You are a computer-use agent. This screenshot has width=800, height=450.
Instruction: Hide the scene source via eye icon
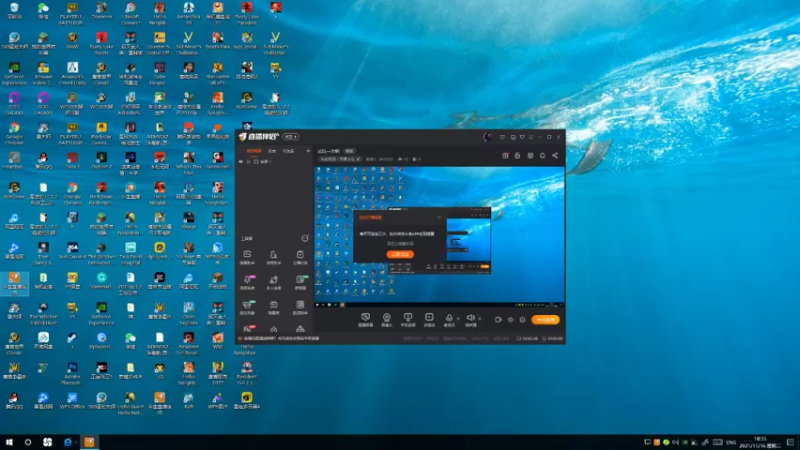click(x=241, y=162)
